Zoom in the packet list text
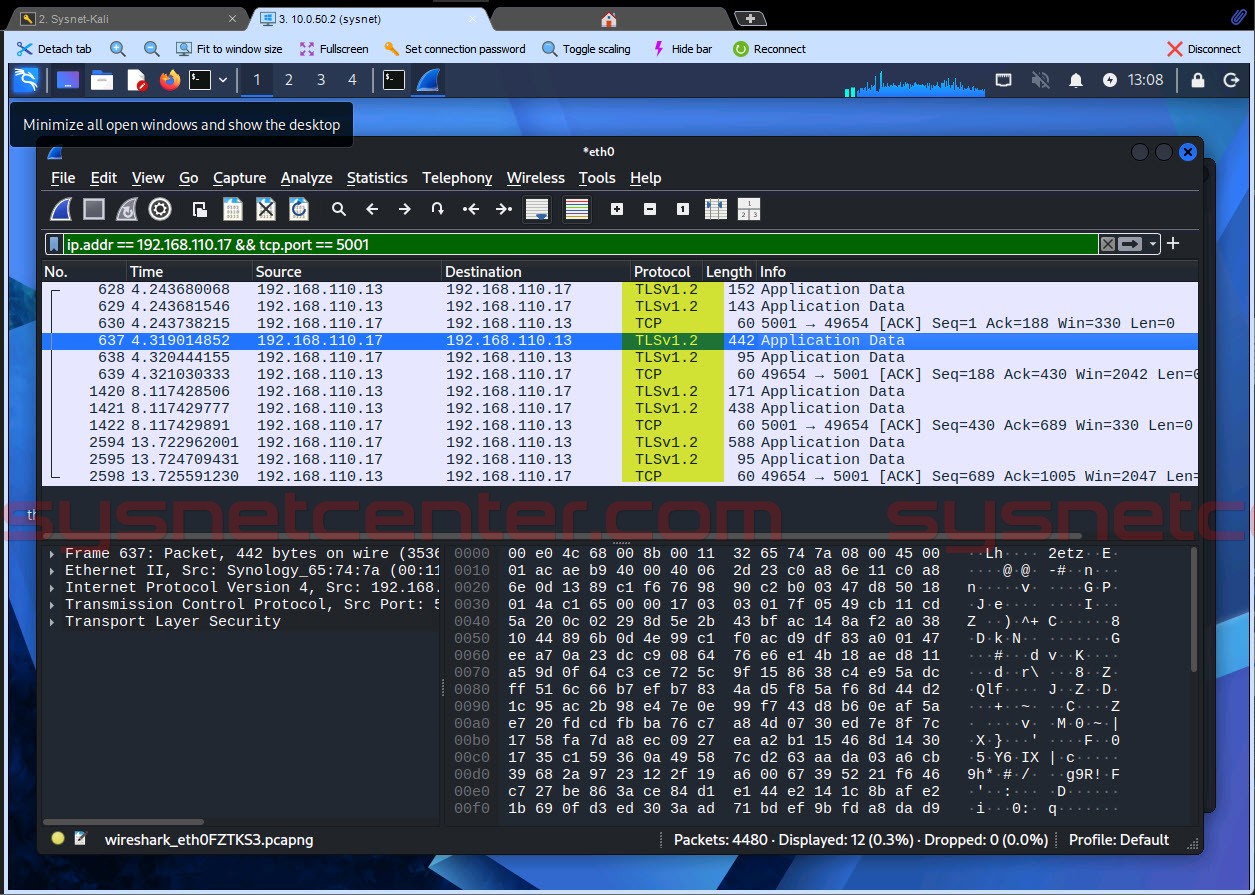The width and height of the screenshot is (1255, 895). pos(617,209)
